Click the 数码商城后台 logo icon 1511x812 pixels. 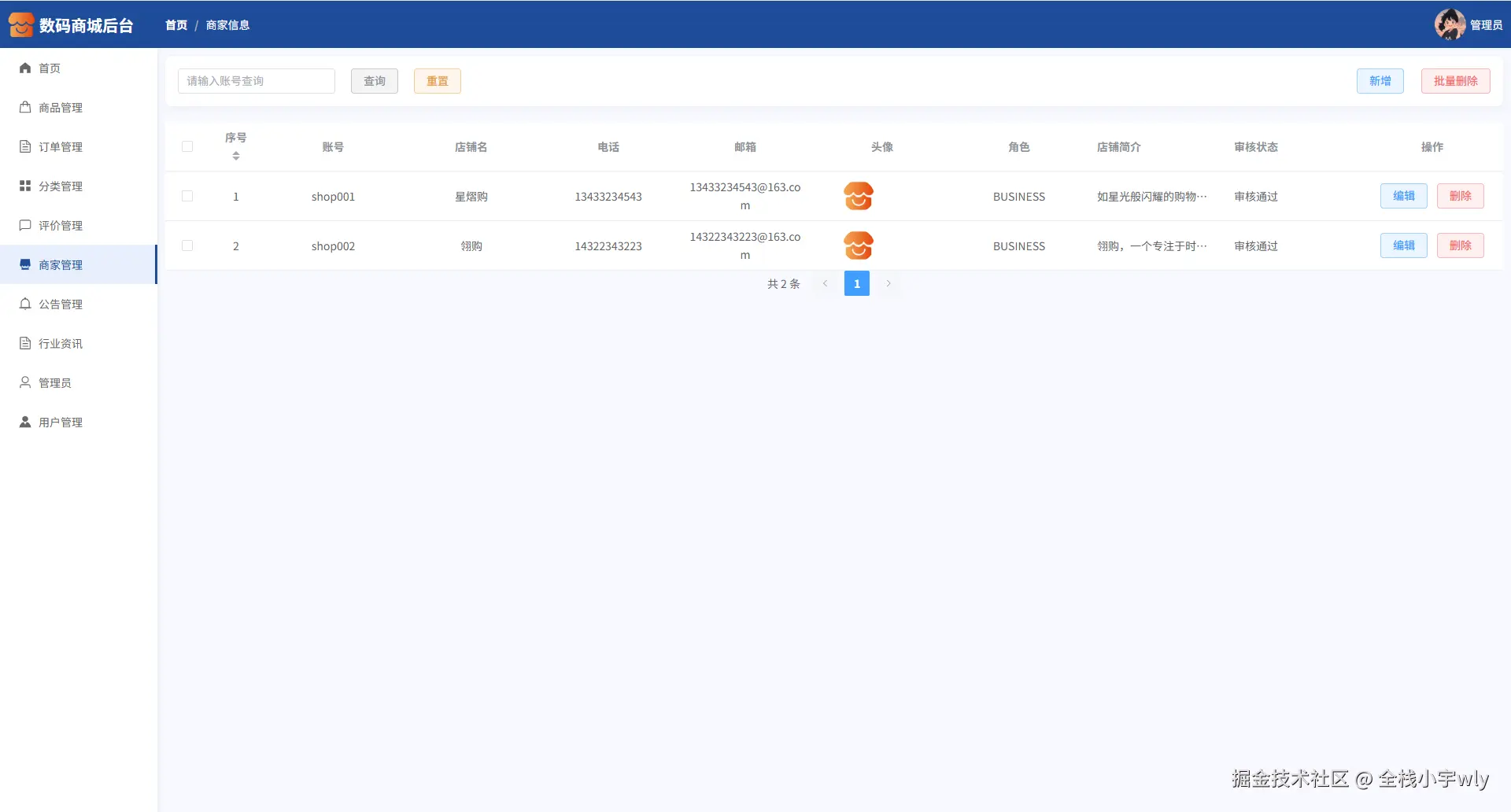[x=21, y=25]
